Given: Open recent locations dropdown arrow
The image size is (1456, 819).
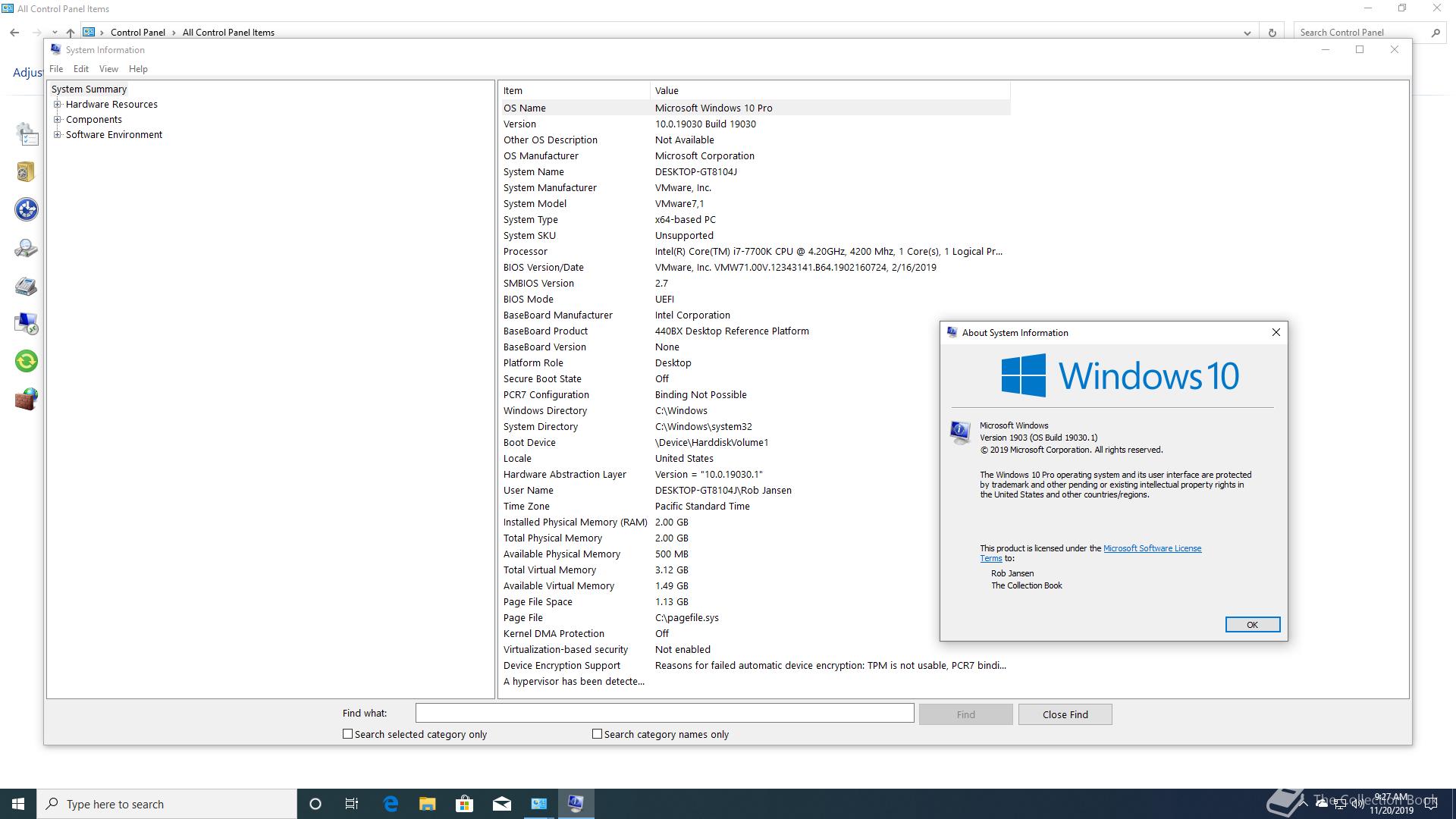Looking at the screenshot, I should click(x=55, y=33).
